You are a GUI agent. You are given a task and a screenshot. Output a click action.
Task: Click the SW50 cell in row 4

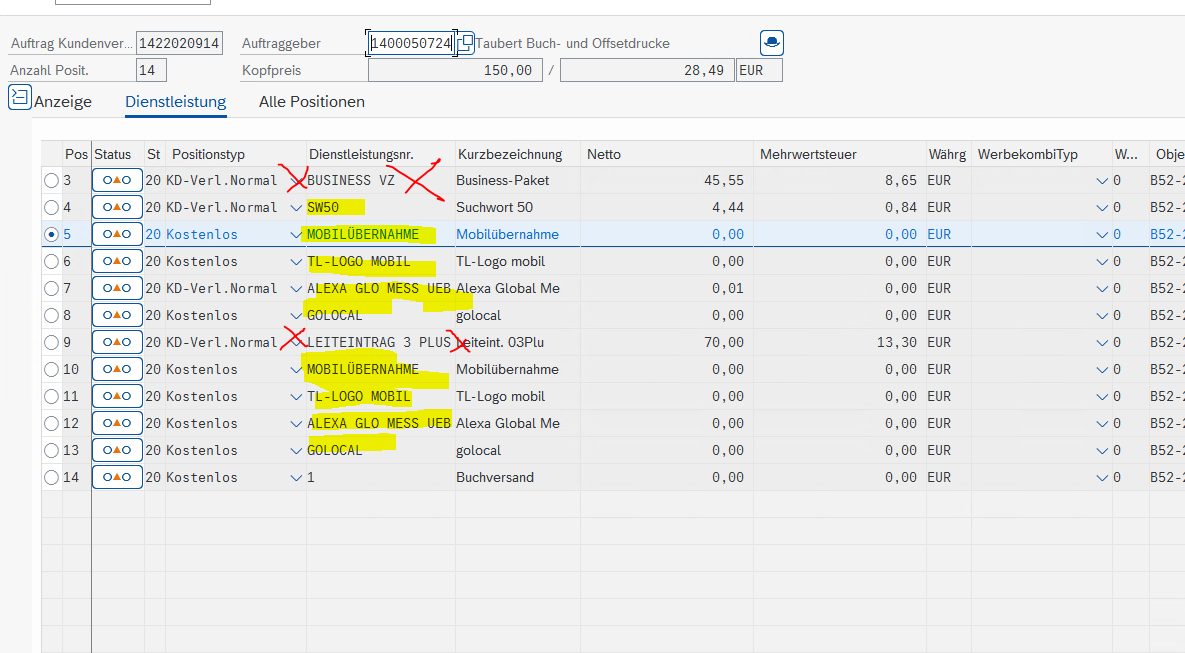coord(380,207)
